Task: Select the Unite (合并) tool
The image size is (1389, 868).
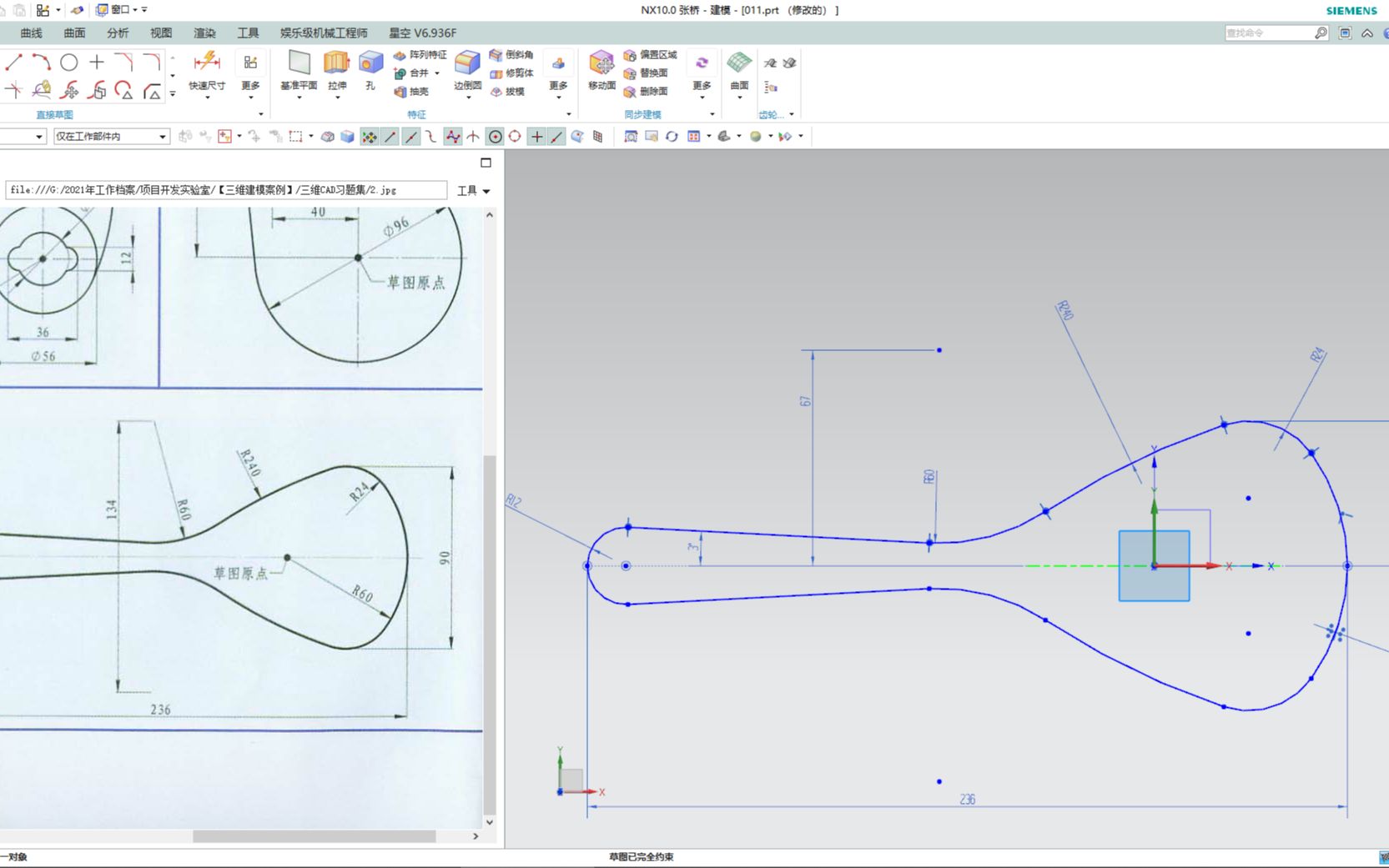Action: (415, 73)
